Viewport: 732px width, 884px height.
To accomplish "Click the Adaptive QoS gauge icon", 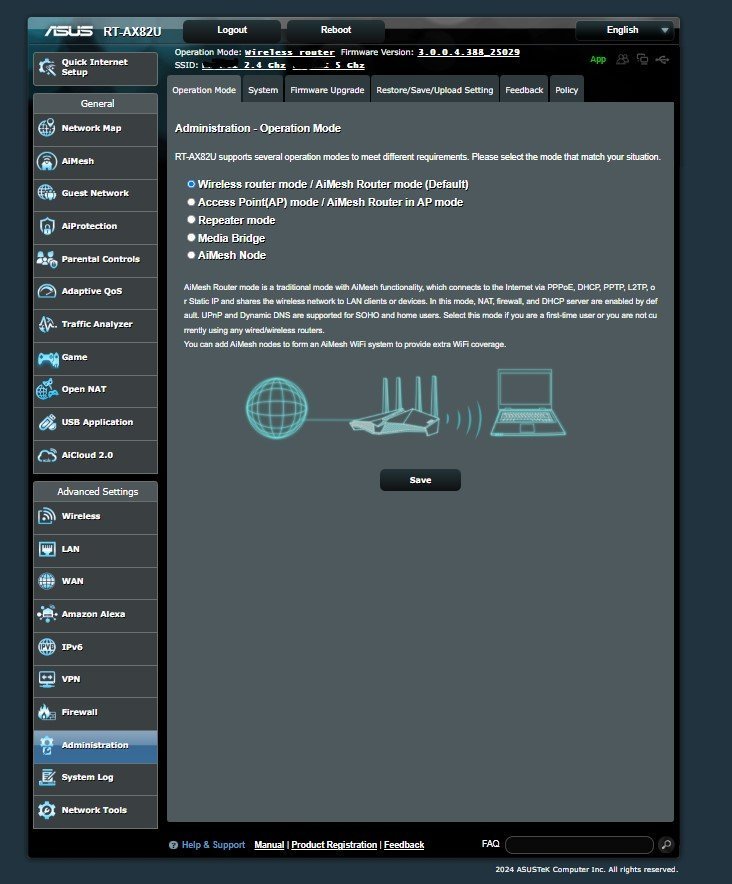I will click(47, 291).
